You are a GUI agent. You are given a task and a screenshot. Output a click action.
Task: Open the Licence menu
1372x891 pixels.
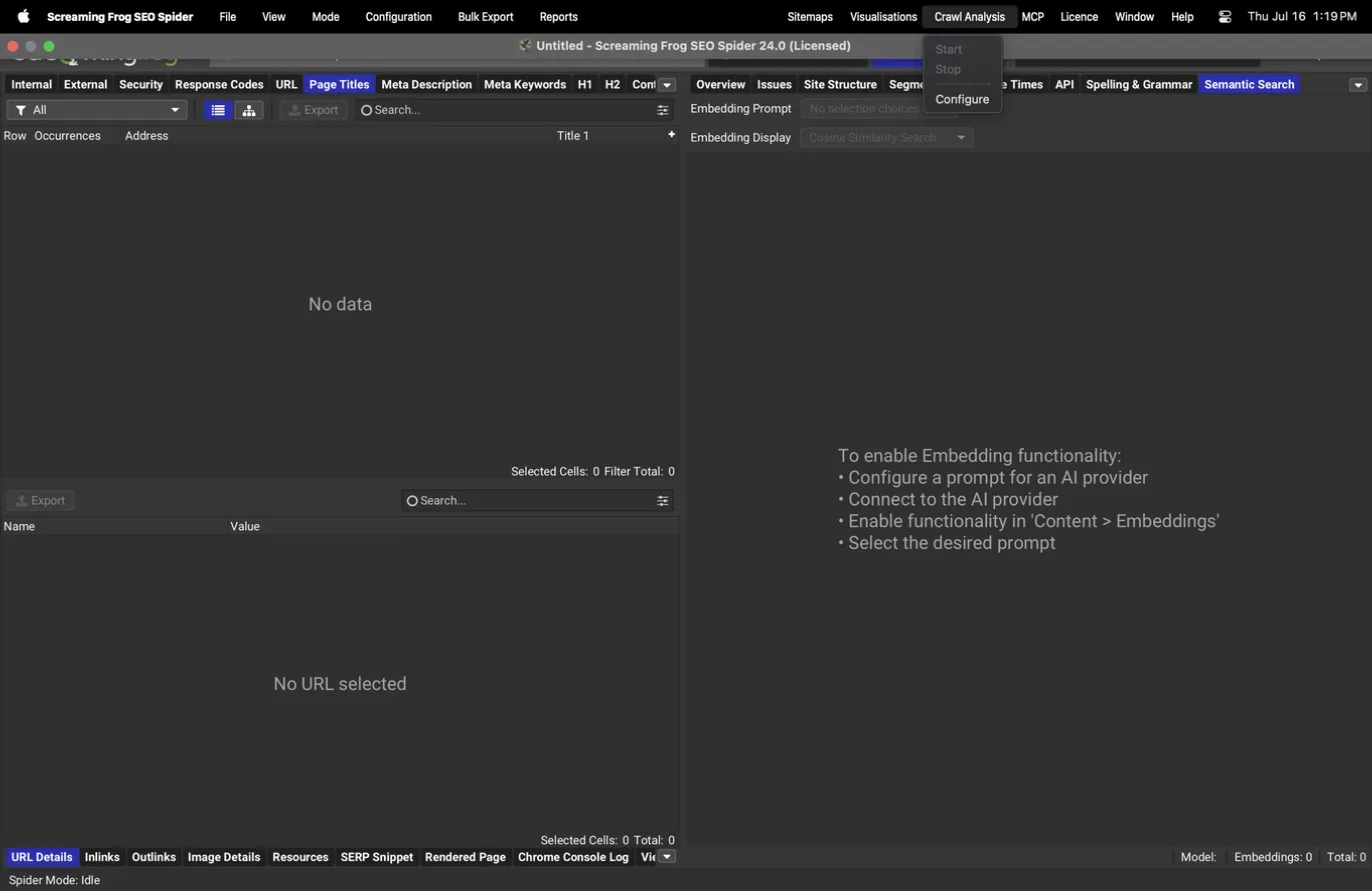tap(1079, 17)
